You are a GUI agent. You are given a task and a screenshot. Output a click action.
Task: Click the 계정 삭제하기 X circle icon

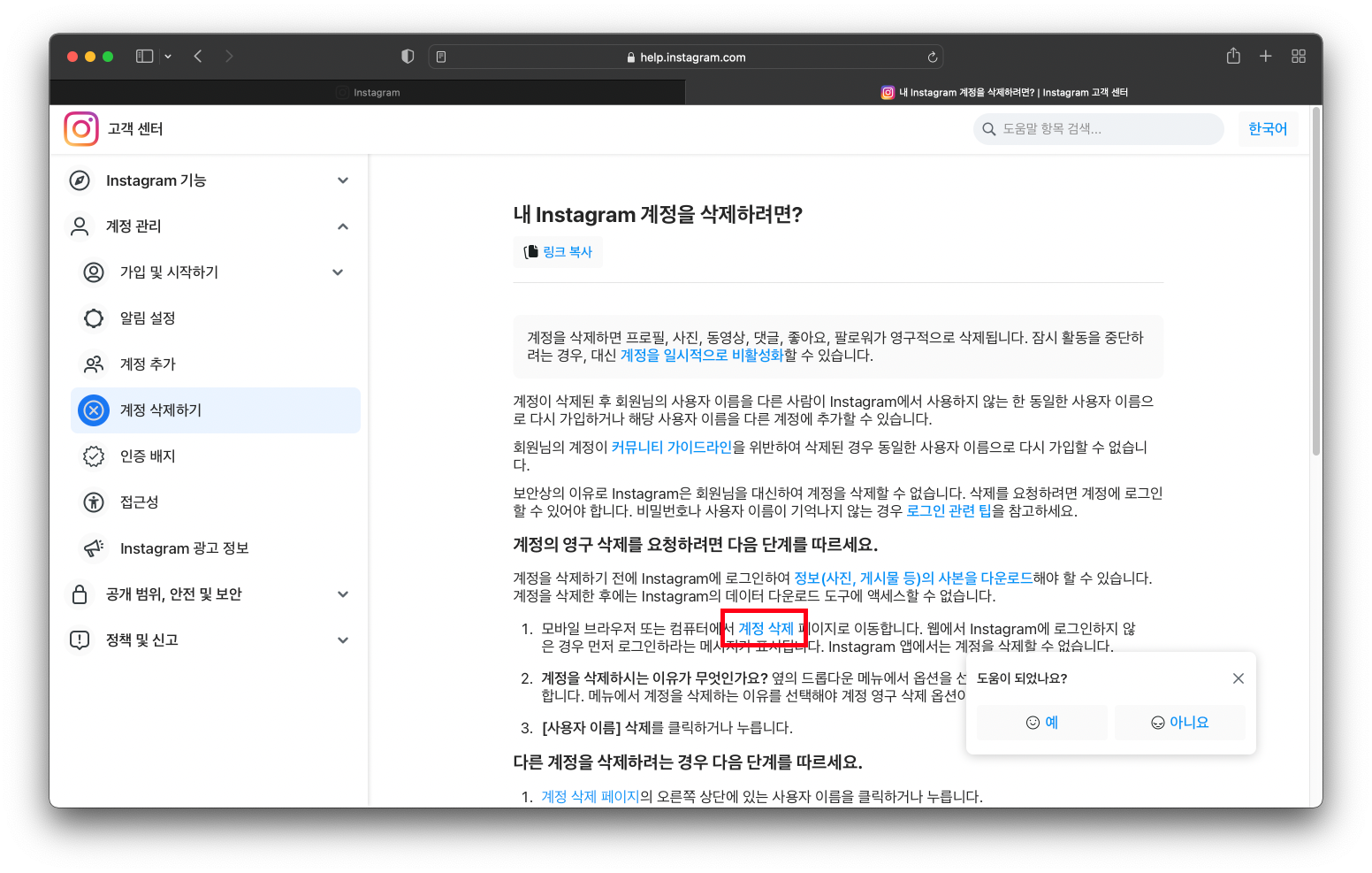tap(94, 410)
